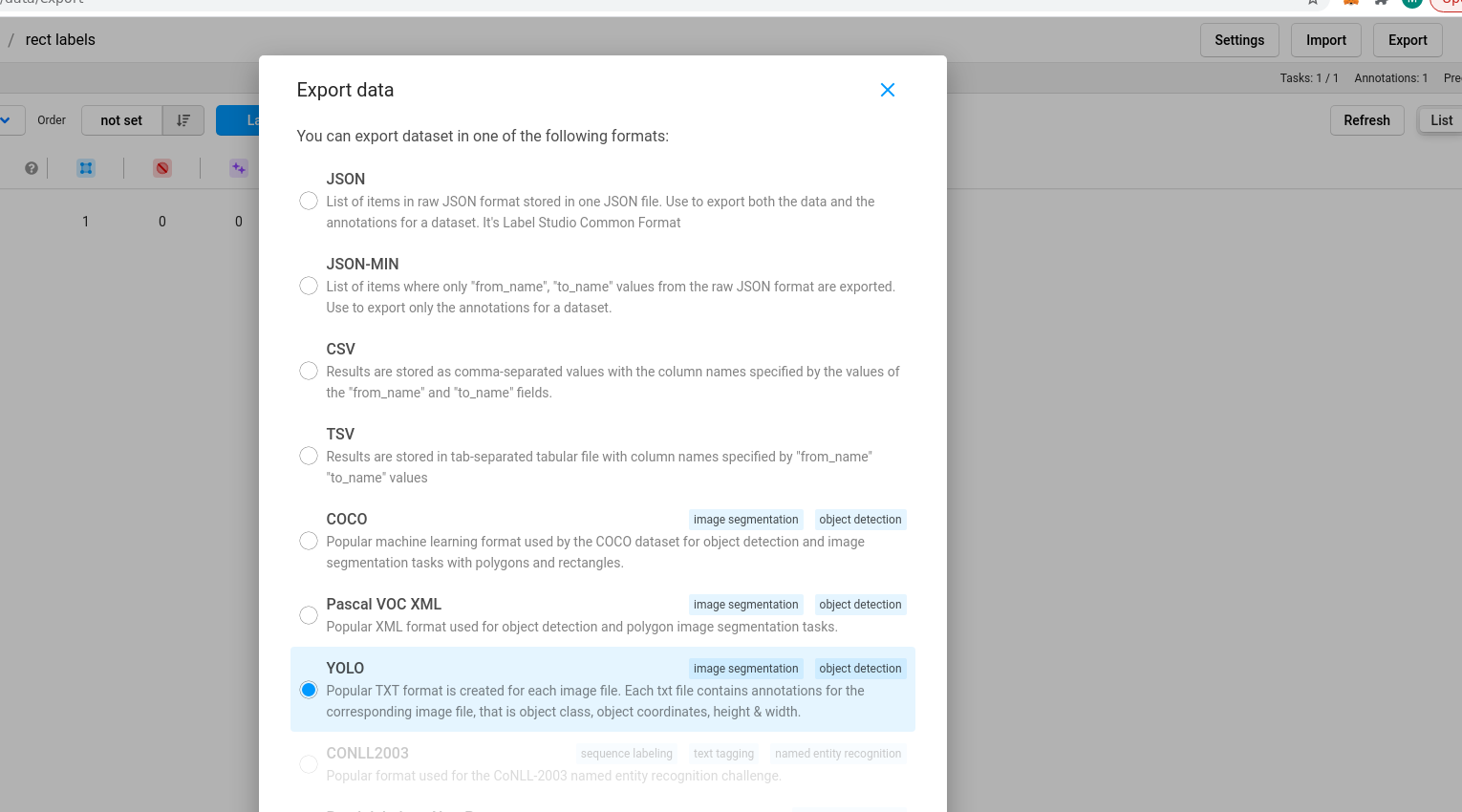Open the Order dropdown showing not set
1462x812 pixels.
121,120
